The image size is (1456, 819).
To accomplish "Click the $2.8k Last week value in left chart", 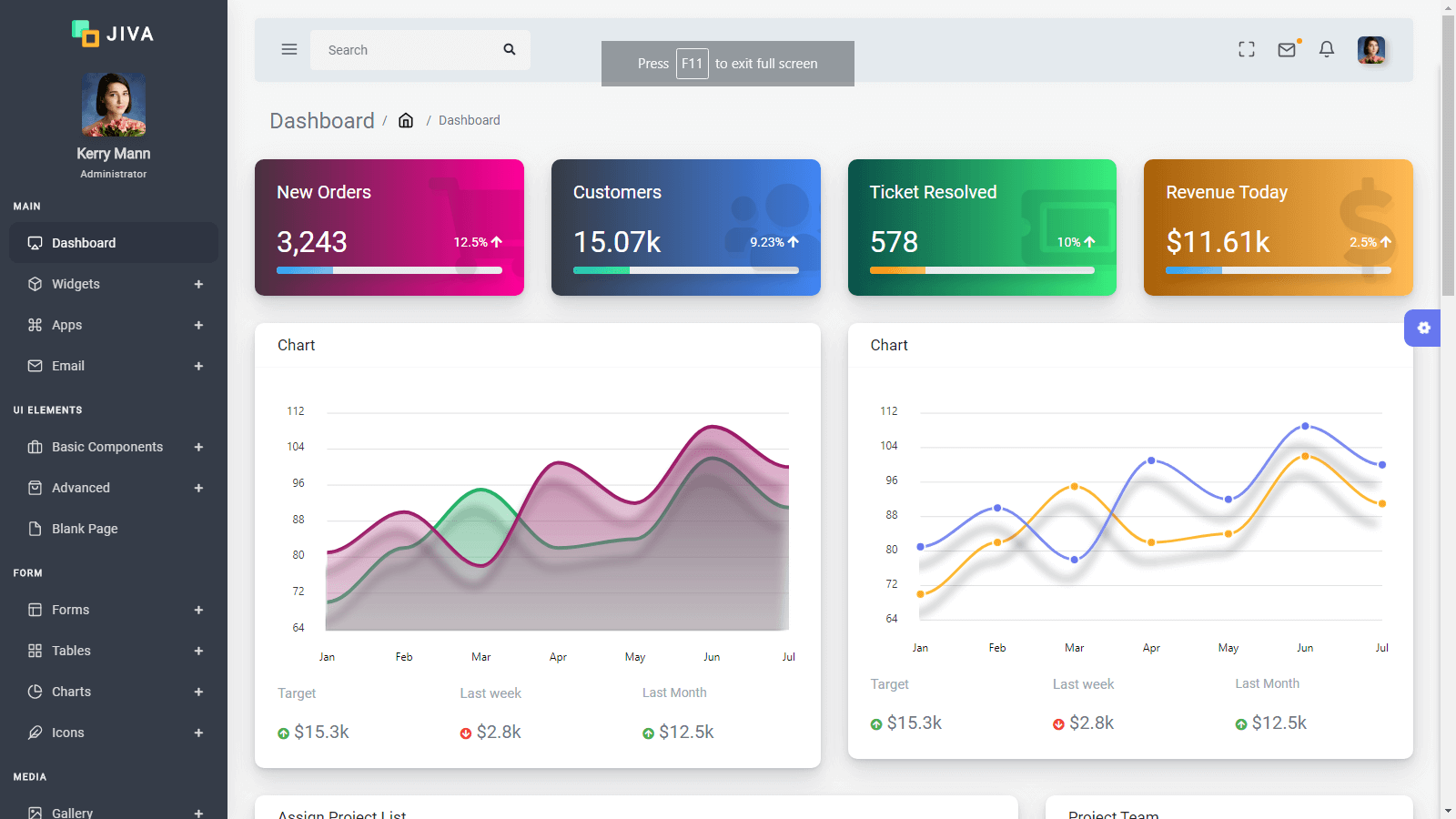I will pyautogui.click(x=499, y=733).
